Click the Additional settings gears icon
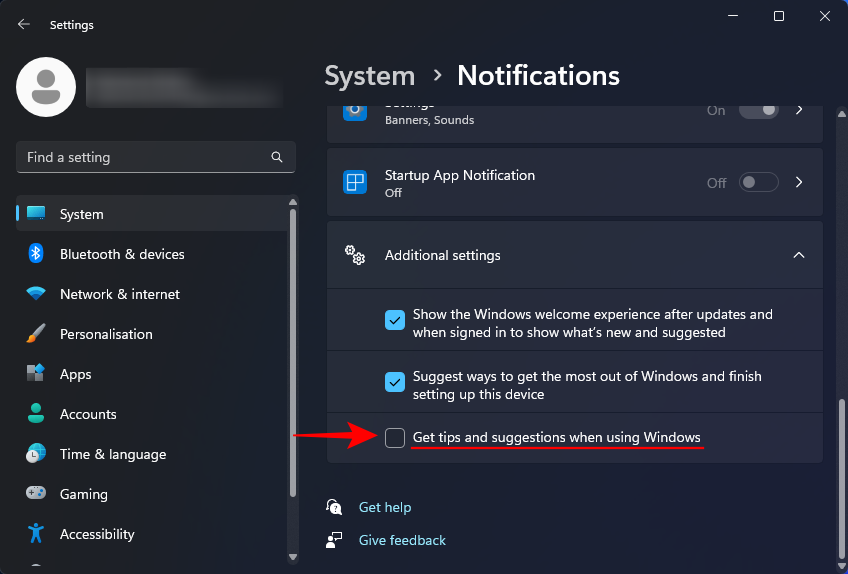Image resolution: width=848 pixels, height=574 pixels. pyautogui.click(x=355, y=255)
